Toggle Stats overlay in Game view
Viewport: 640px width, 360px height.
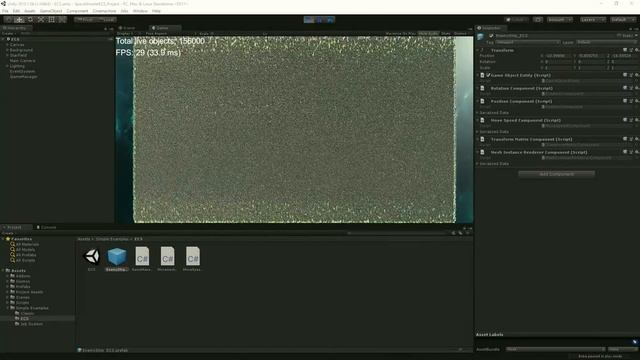(x=446, y=33)
